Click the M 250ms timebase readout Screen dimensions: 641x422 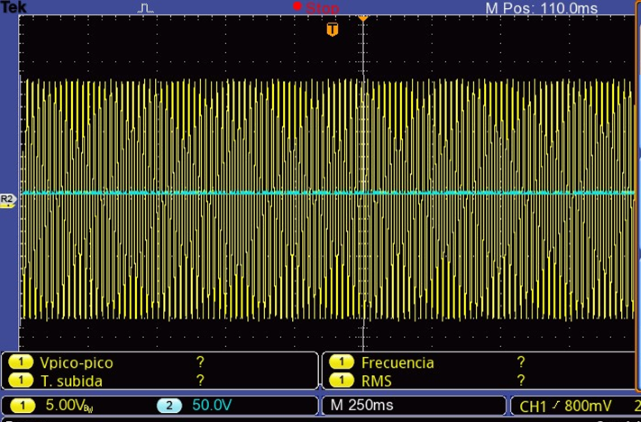[362, 405]
